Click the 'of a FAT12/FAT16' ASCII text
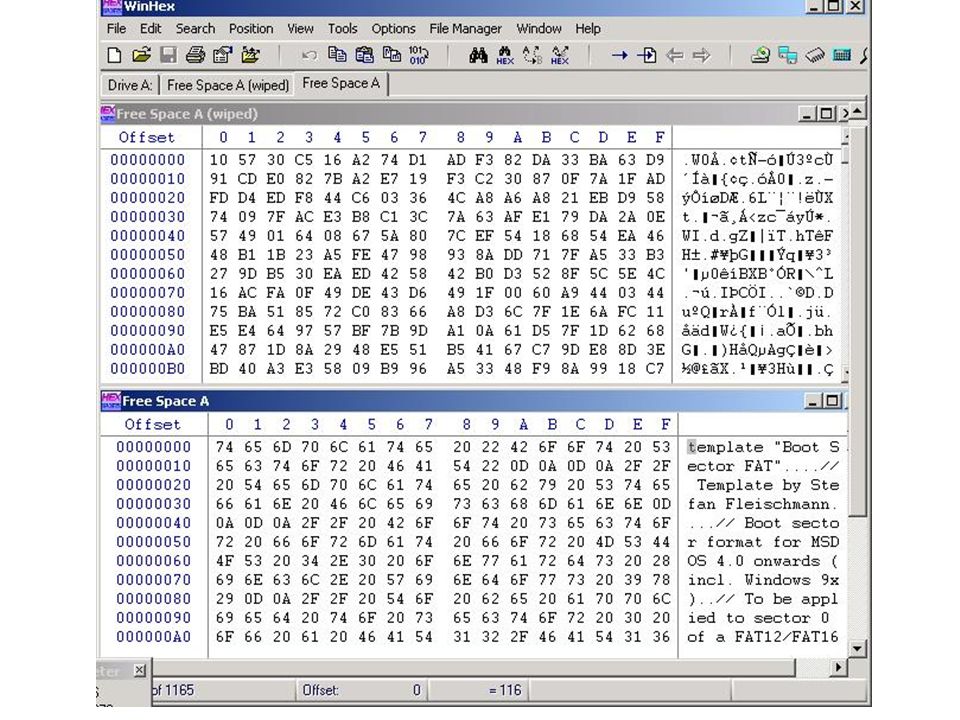Screen dimensions: 960x720 tap(762, 637)
